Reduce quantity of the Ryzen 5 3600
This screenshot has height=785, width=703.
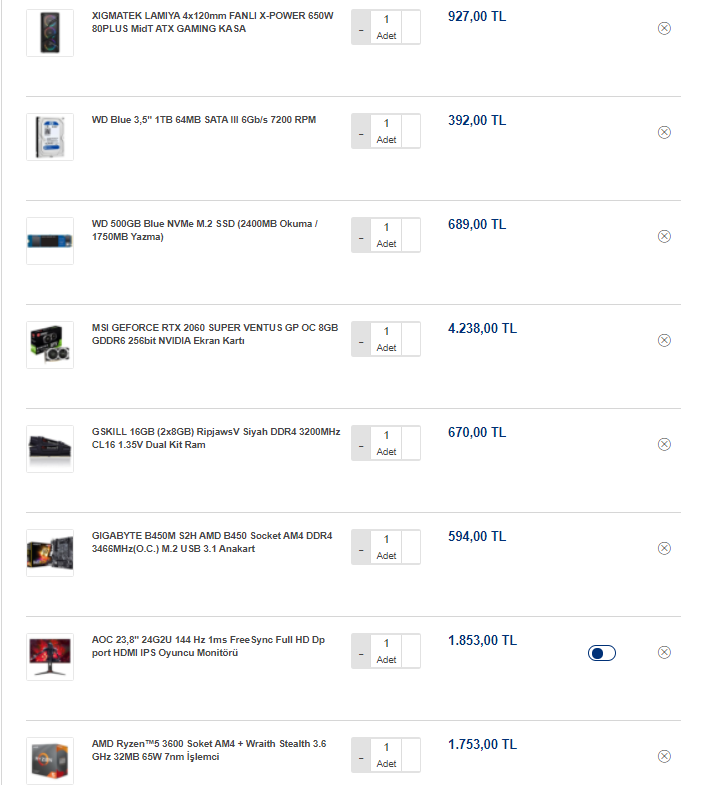point(361,756)
